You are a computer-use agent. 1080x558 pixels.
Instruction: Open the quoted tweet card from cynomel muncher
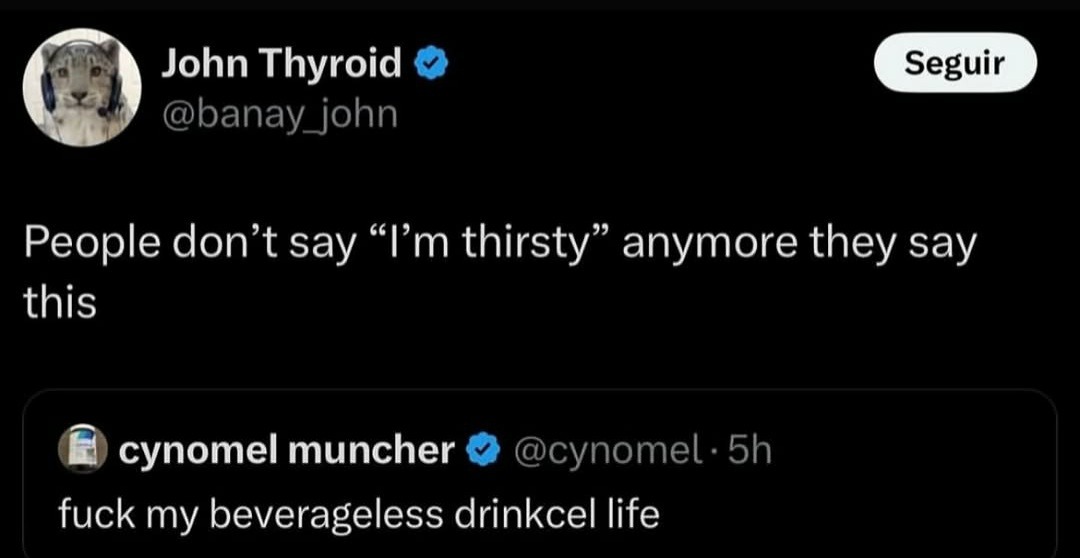click(540, 473)
